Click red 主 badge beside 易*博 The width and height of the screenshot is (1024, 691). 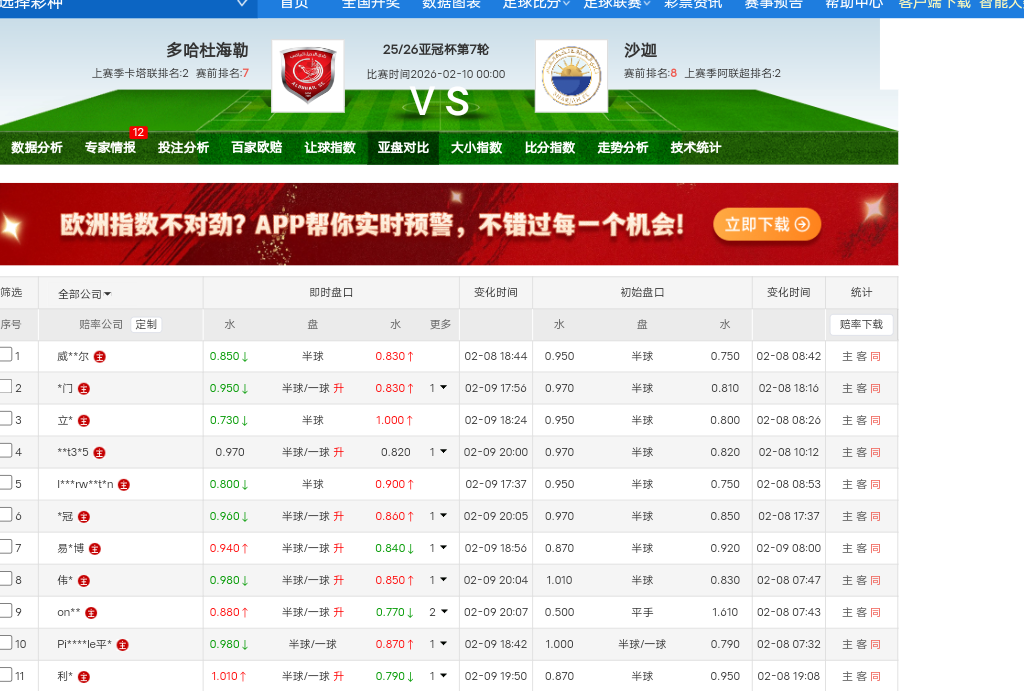(95, 548)
